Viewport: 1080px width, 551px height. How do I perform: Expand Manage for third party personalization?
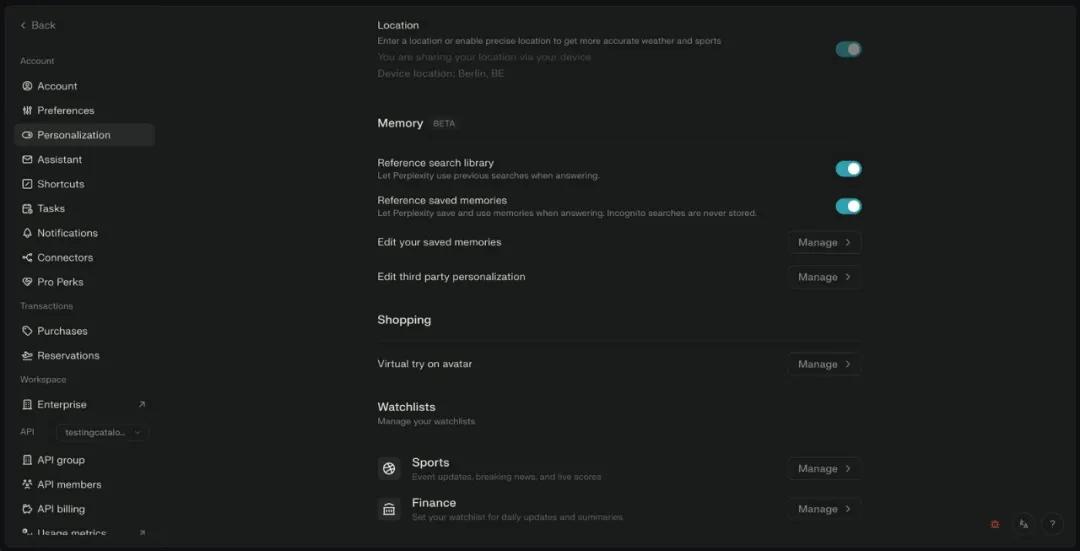click(x=824, y=277)
